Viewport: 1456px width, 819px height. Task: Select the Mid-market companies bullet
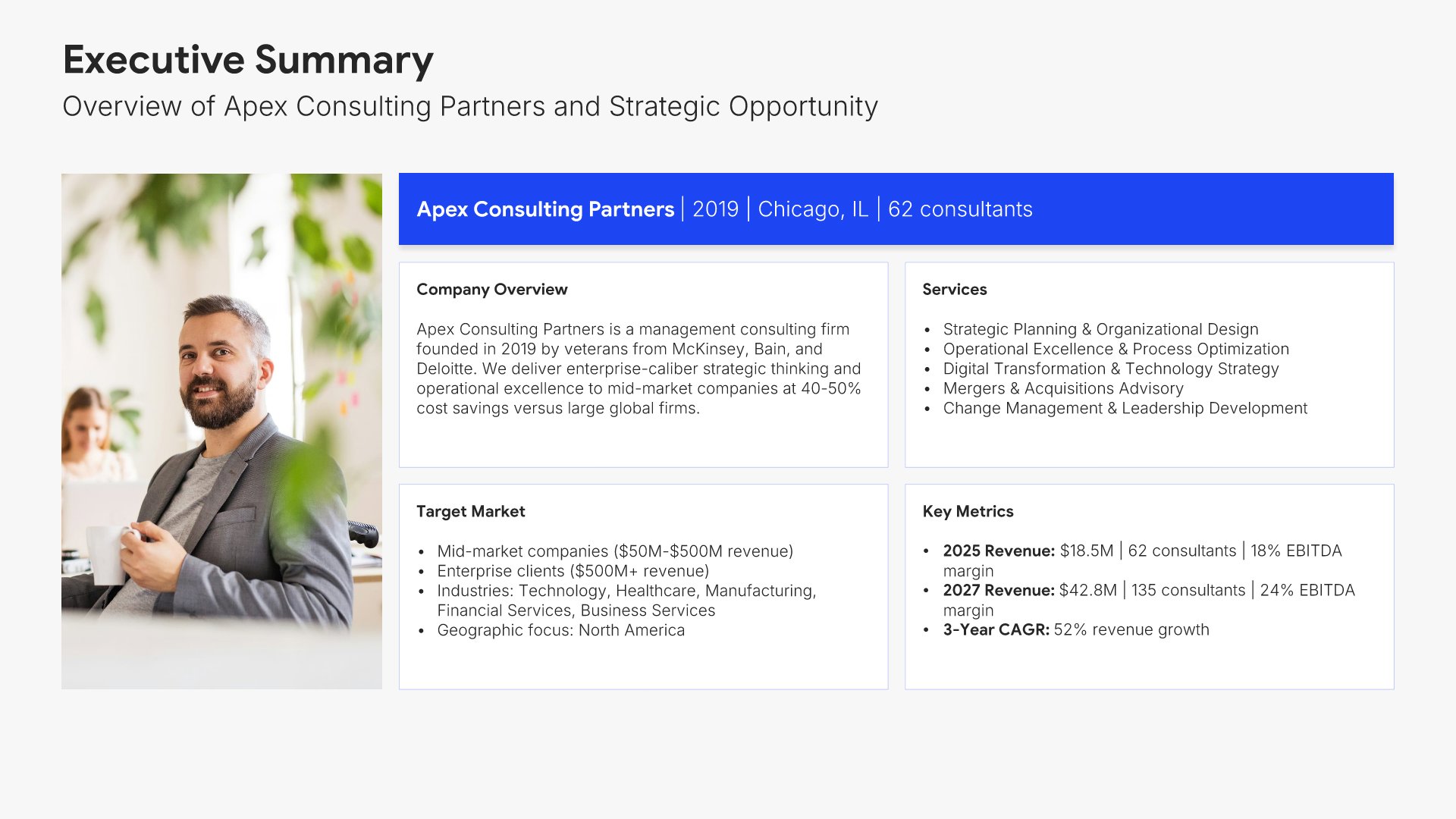click(x=614, y=551)
